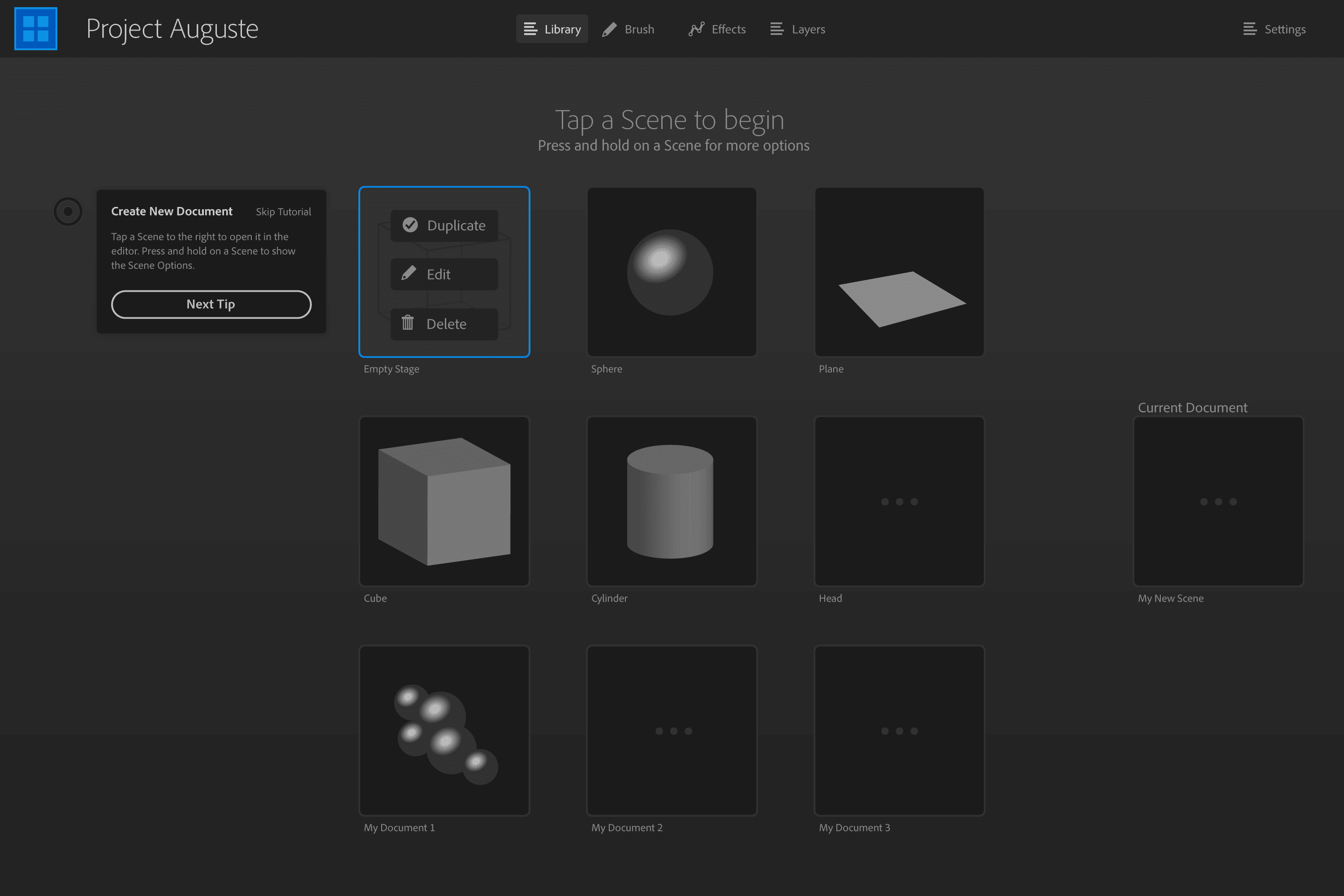Delete the Empty Stage scene via trash icon
1344x896 pixels.
pyautogui.click(x=407, y=323)
